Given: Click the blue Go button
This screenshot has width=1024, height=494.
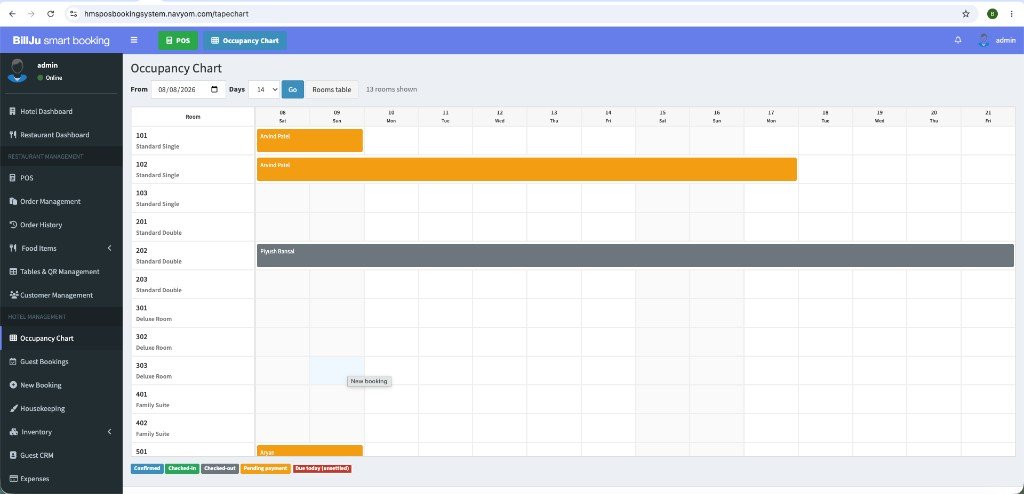Looking at the screenshot, I should [x=293, y=90].
